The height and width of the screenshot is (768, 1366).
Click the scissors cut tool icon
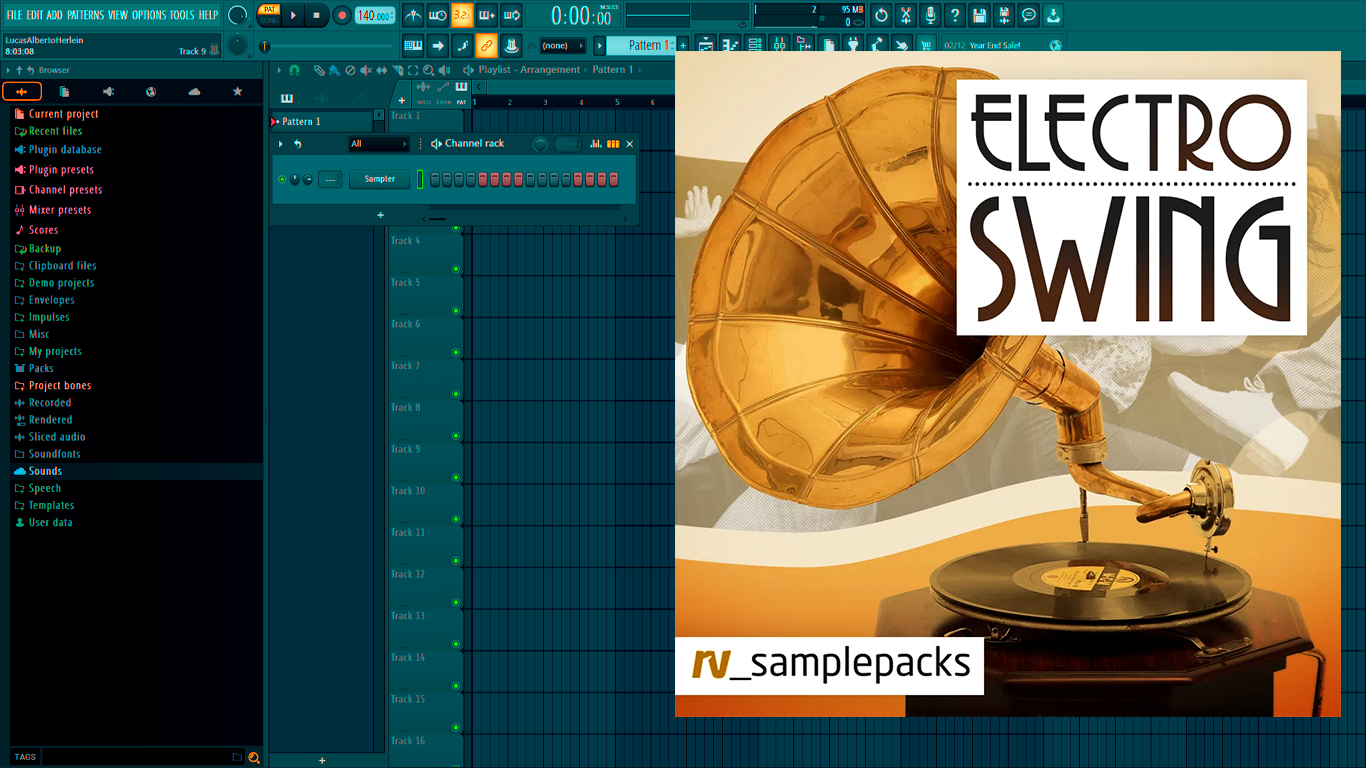(x=906, y=15)
